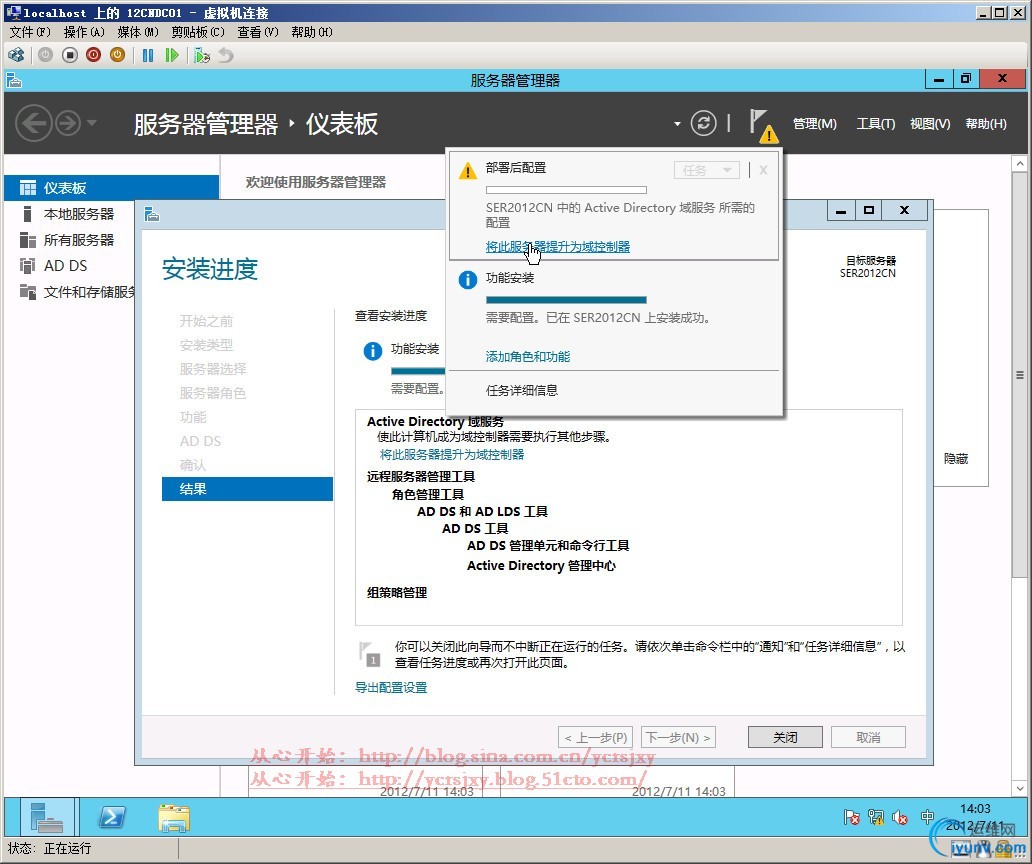Screen dimensions: 1032x864
Task: Click the 功能安装 progress bar in notification
Action: (566, 300)
